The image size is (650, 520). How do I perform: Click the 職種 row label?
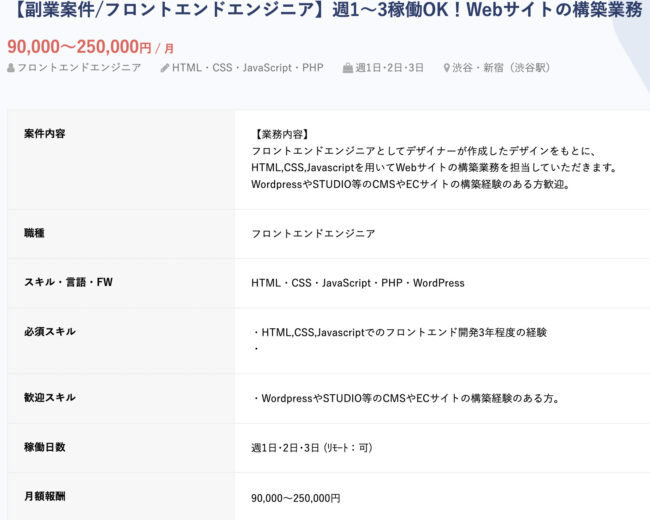(x=34, y=233)
